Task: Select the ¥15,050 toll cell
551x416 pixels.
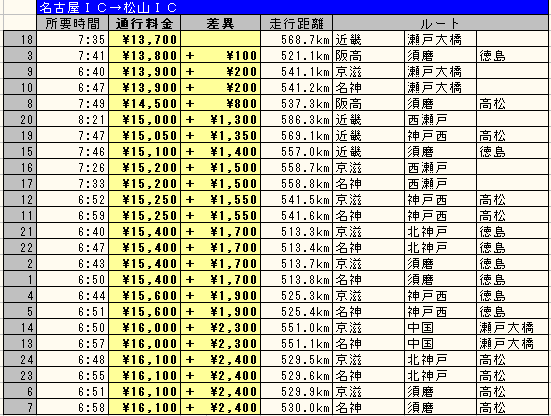Action: (x=144, y=136)
